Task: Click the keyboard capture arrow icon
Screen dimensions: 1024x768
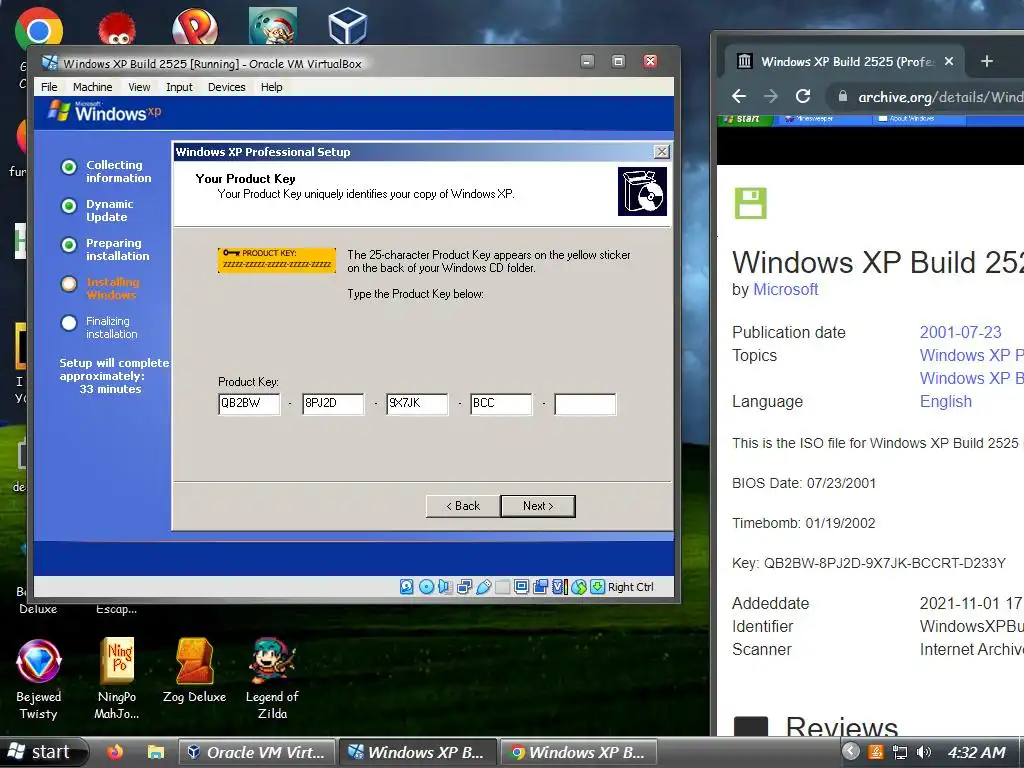Action: click(597, 586)
